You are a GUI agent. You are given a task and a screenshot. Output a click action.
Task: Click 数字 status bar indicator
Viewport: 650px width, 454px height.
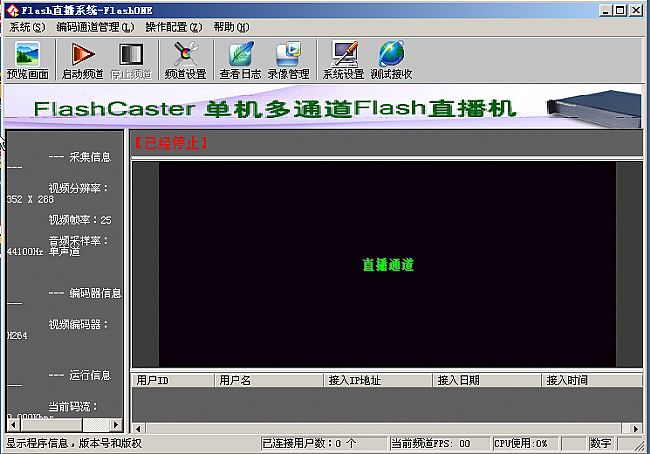point(601,444)
